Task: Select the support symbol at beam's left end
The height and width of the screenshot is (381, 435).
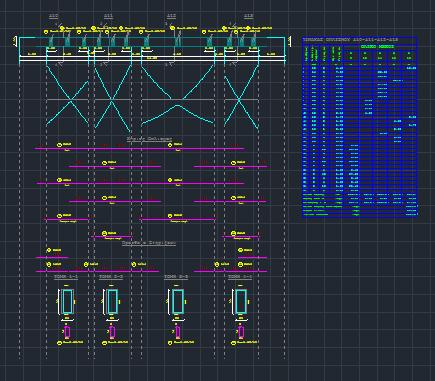Action: (15, 41)
